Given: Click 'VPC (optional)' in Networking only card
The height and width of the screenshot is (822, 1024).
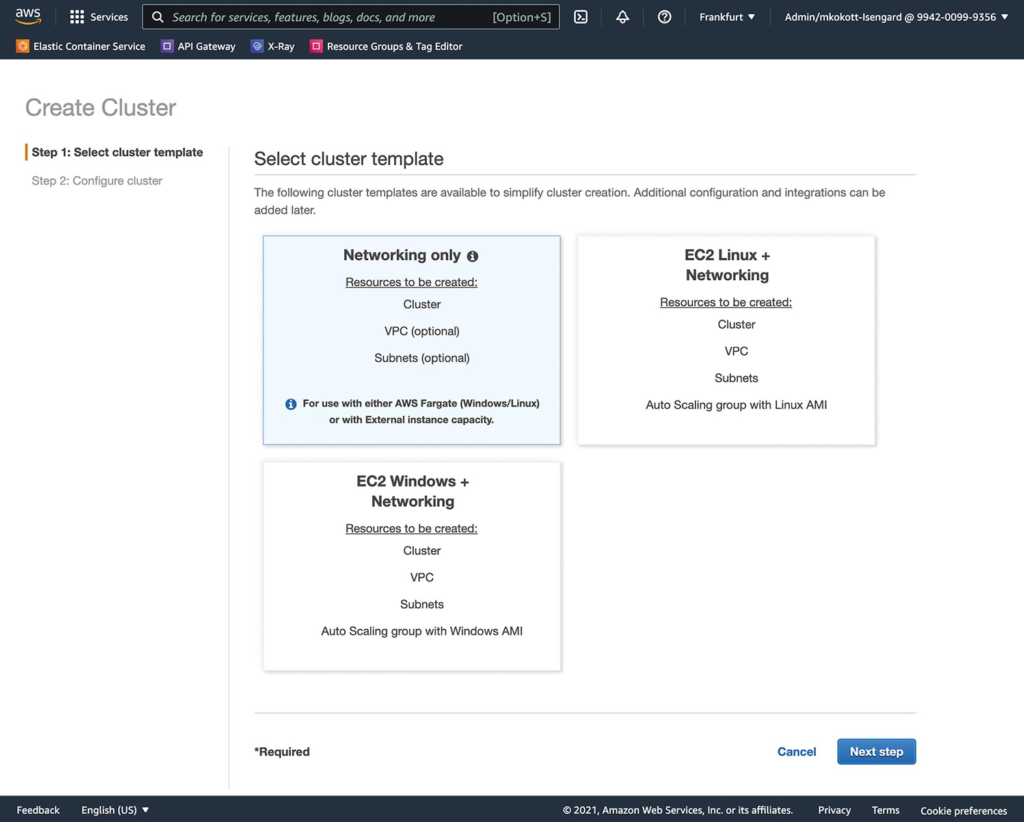Looking at the screenshot, I should coord(422,331).
